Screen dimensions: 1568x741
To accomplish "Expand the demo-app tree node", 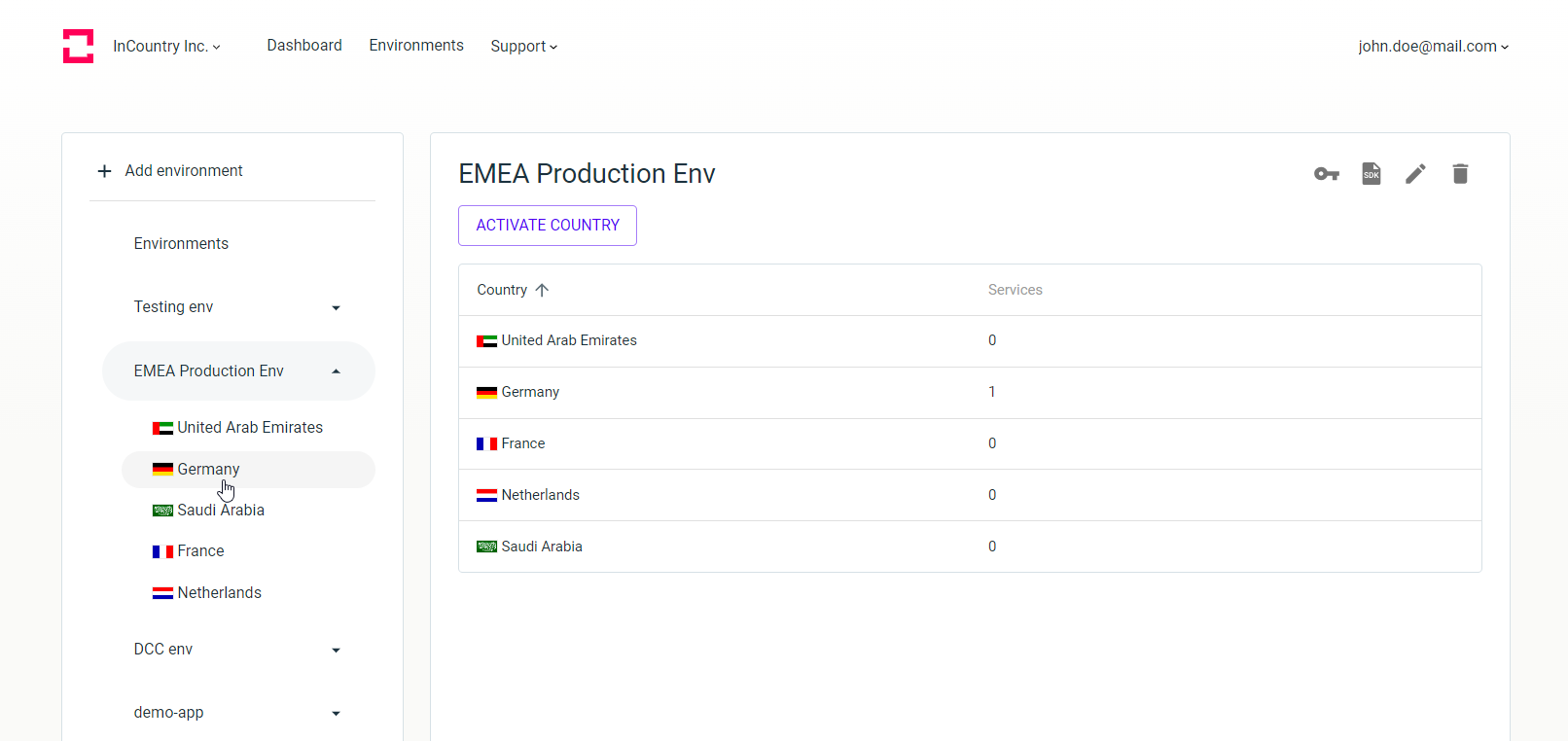I will pos(336,713).
